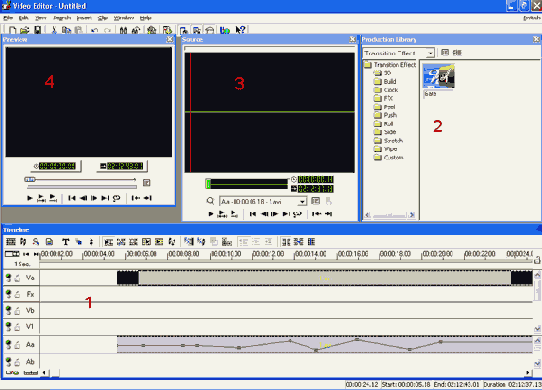Click Play in the Source window
The image size is (542, 390).
pos(211,214)
